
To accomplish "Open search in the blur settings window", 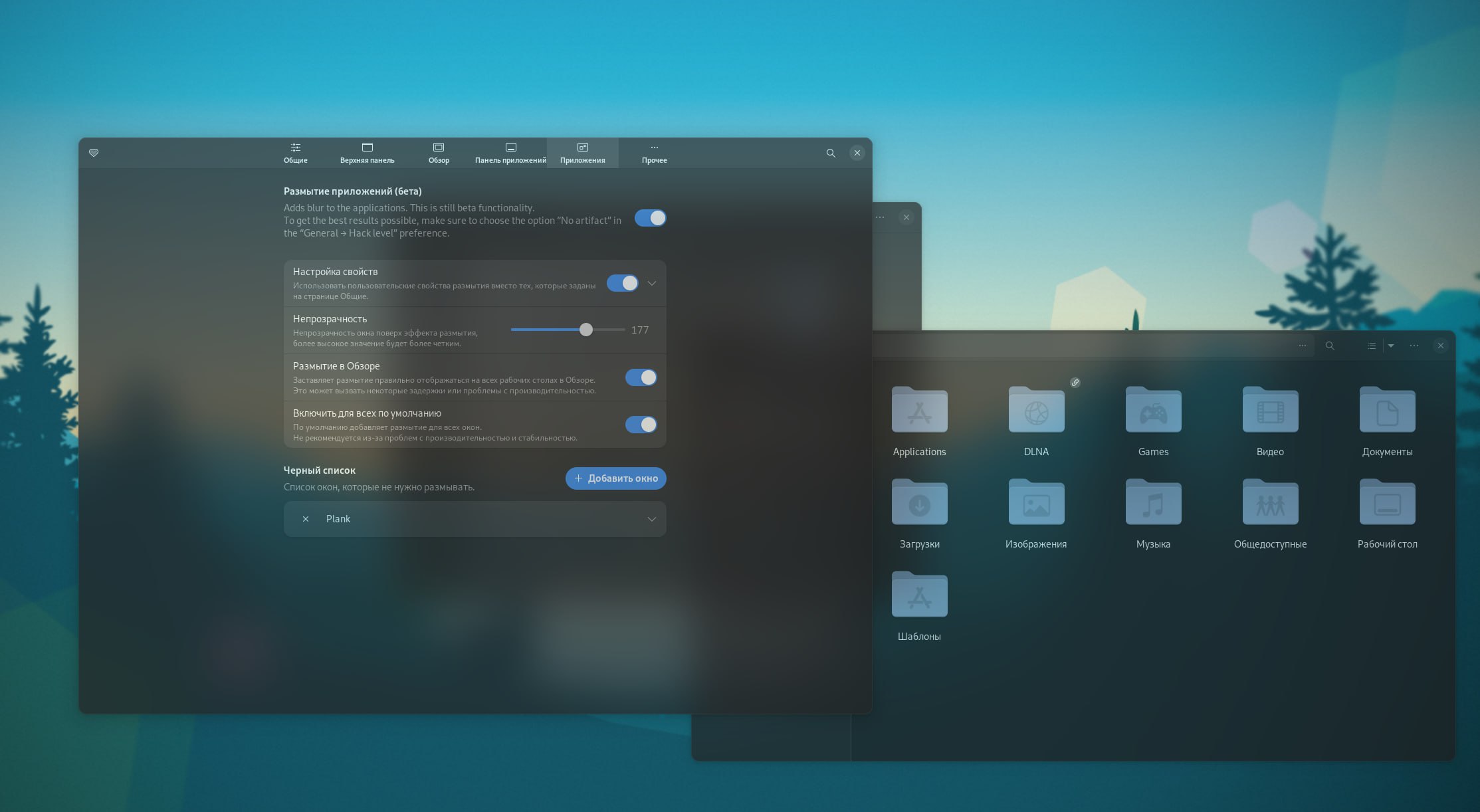I will [x=830, y=153].
